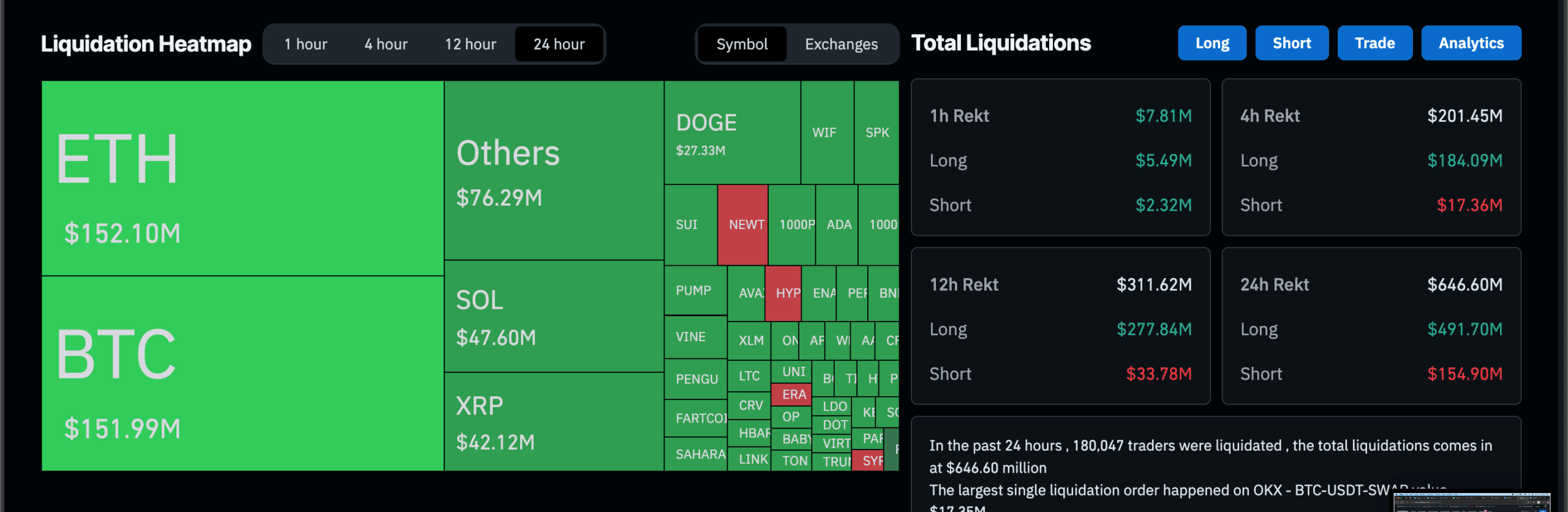Click the 1h Rekt $7.81M value
The image size is (1568, 512).
click(1163, 116)
